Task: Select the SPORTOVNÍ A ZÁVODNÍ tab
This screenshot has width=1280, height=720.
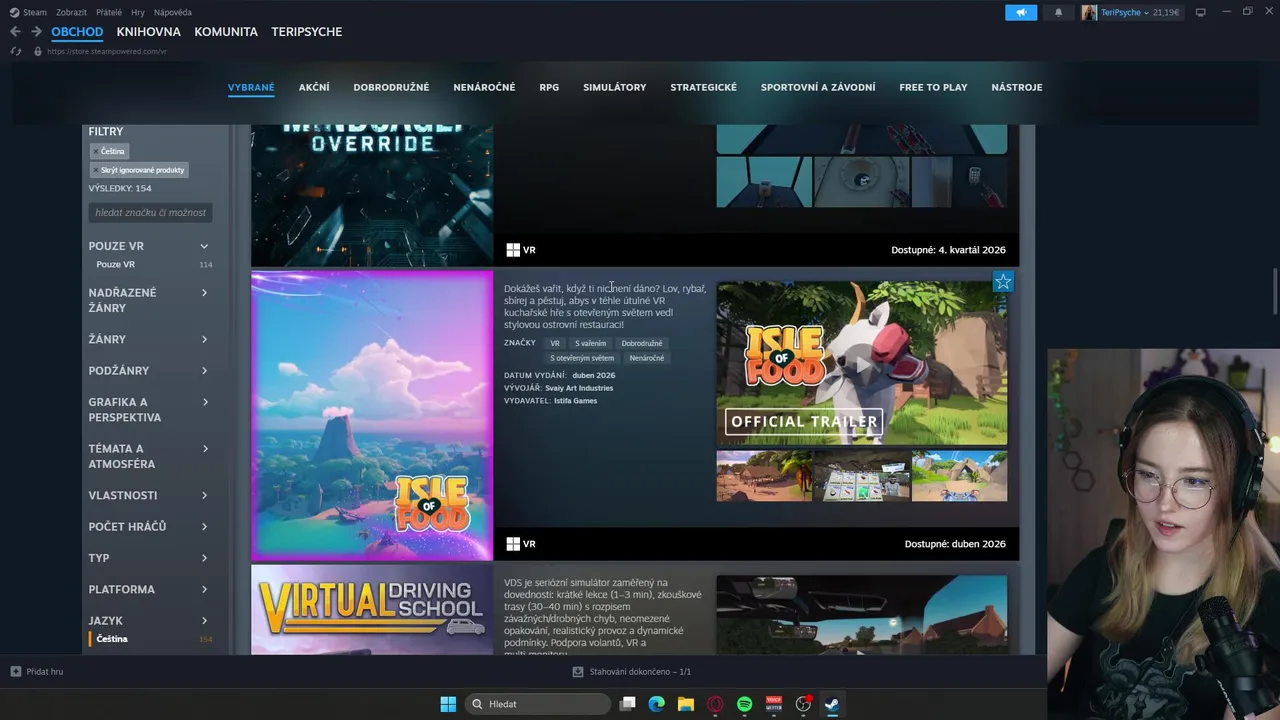Action: [x=818, y=87]
